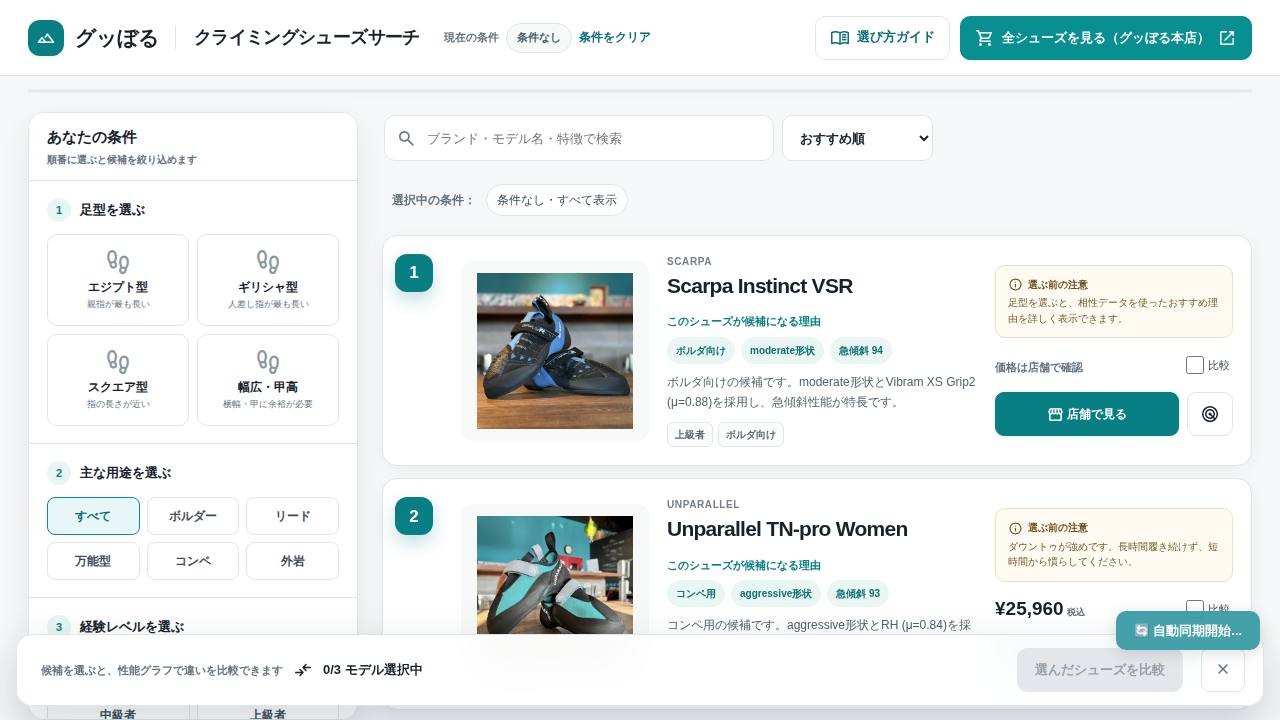Select 万能型 usage option

tap(93, 561)
